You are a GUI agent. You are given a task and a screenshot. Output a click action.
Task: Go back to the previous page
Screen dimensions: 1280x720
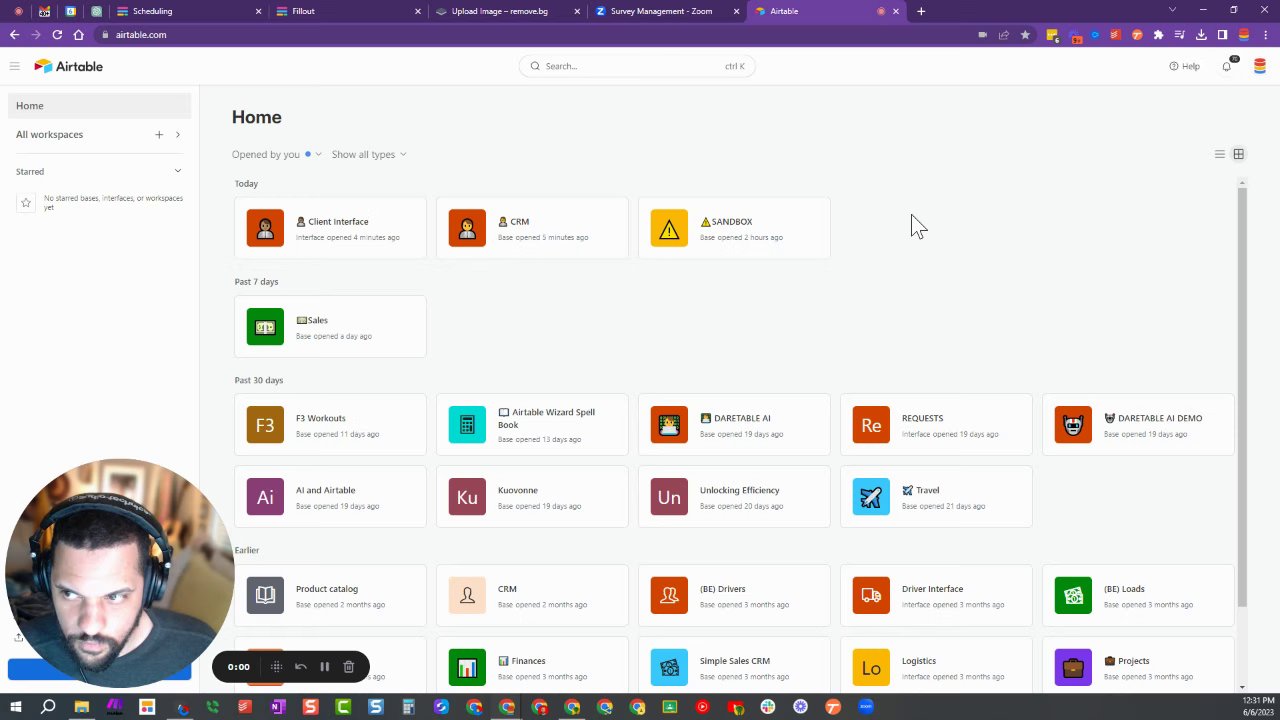click(x=14, y=35)
